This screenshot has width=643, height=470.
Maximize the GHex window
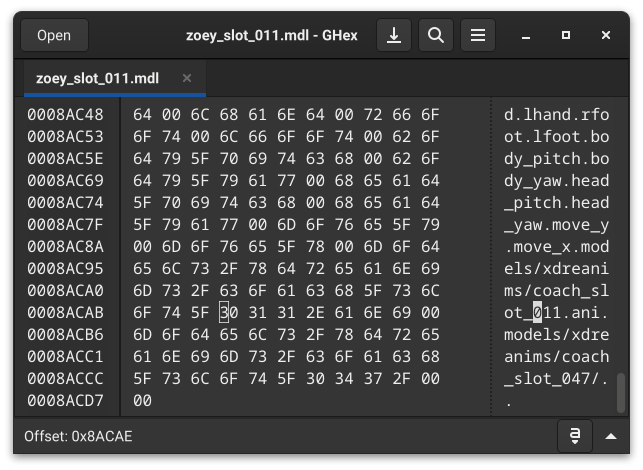(566, 36)
